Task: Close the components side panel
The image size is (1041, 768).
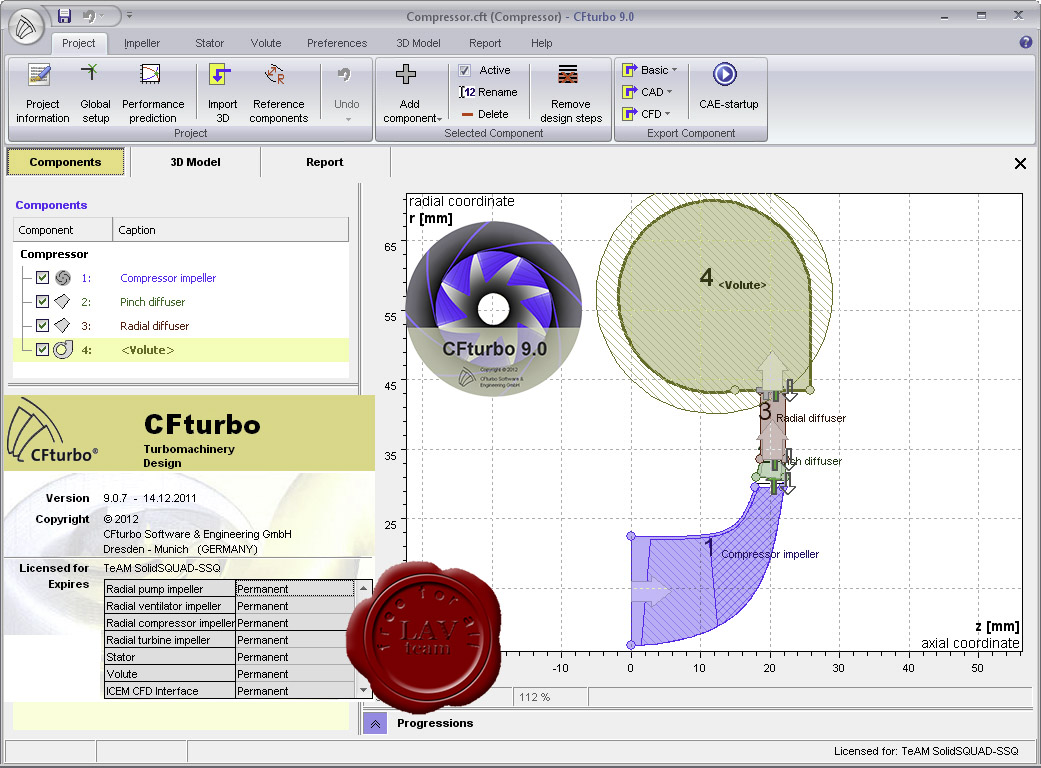Action: pyautogui.click(x=1020, y=163)
